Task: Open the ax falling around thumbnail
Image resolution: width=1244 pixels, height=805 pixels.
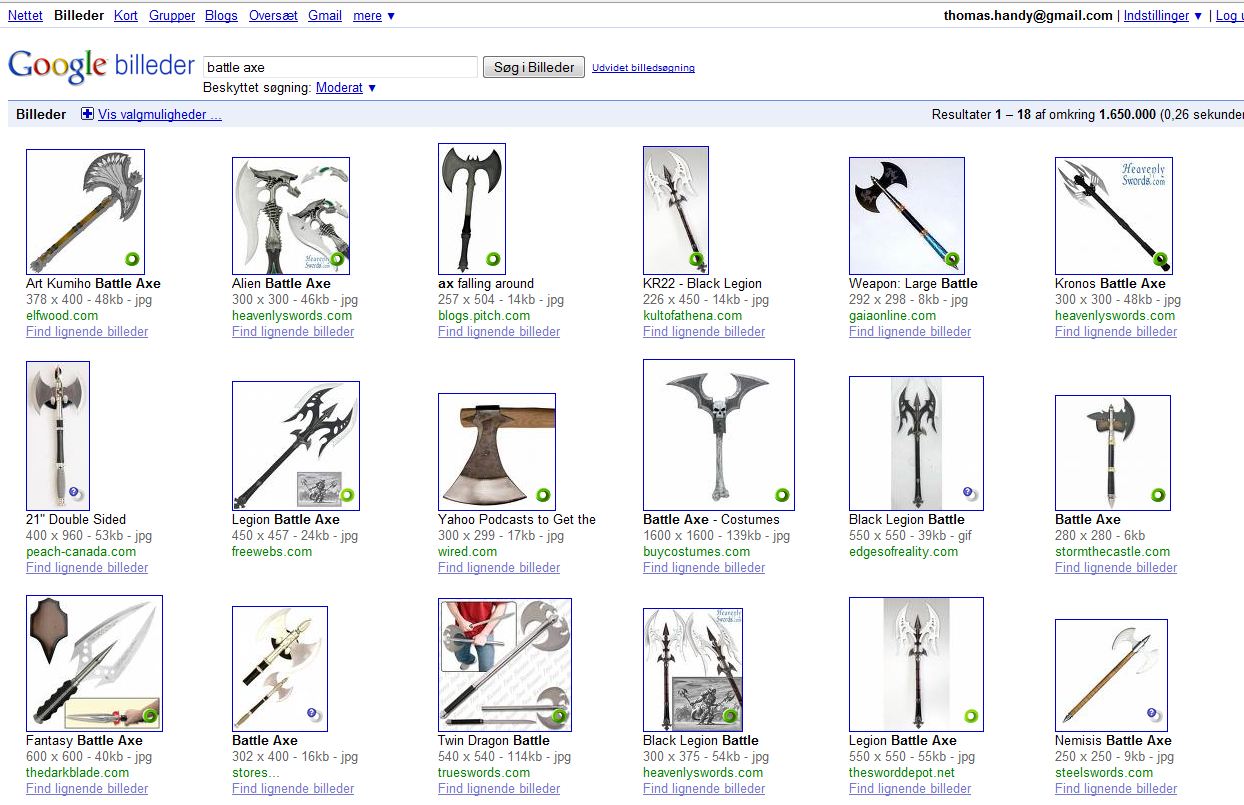Action: coord(472,208)
